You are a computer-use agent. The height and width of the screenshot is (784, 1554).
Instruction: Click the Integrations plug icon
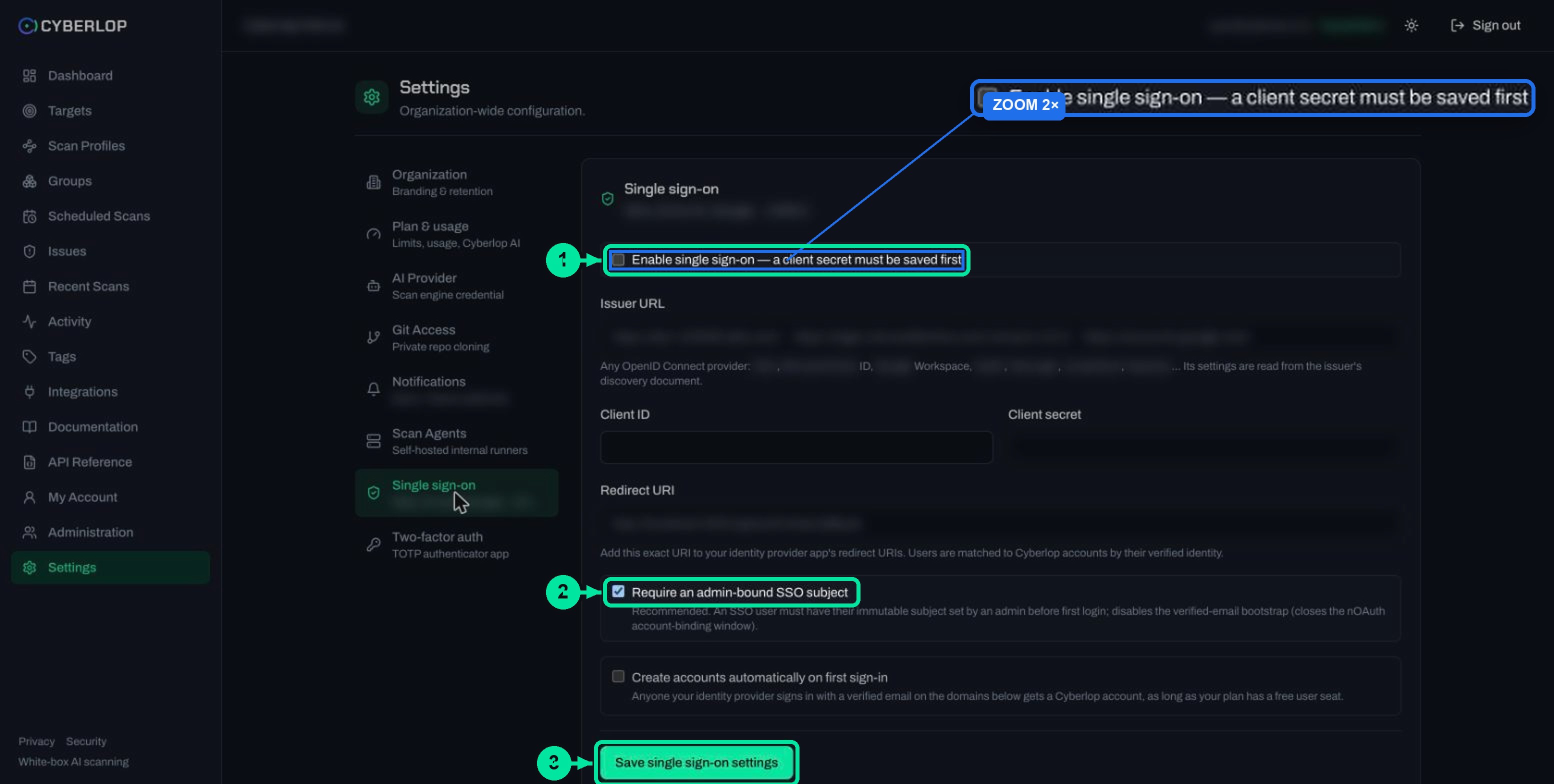(x=29, y=391)
